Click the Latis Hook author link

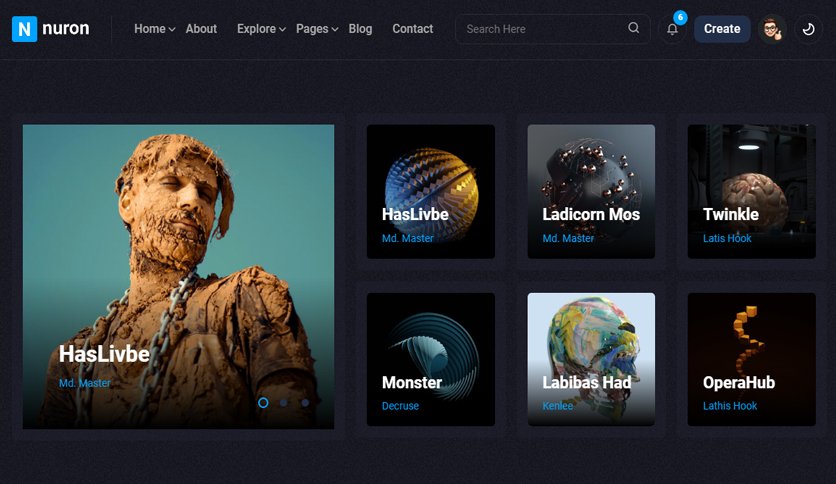727,238
